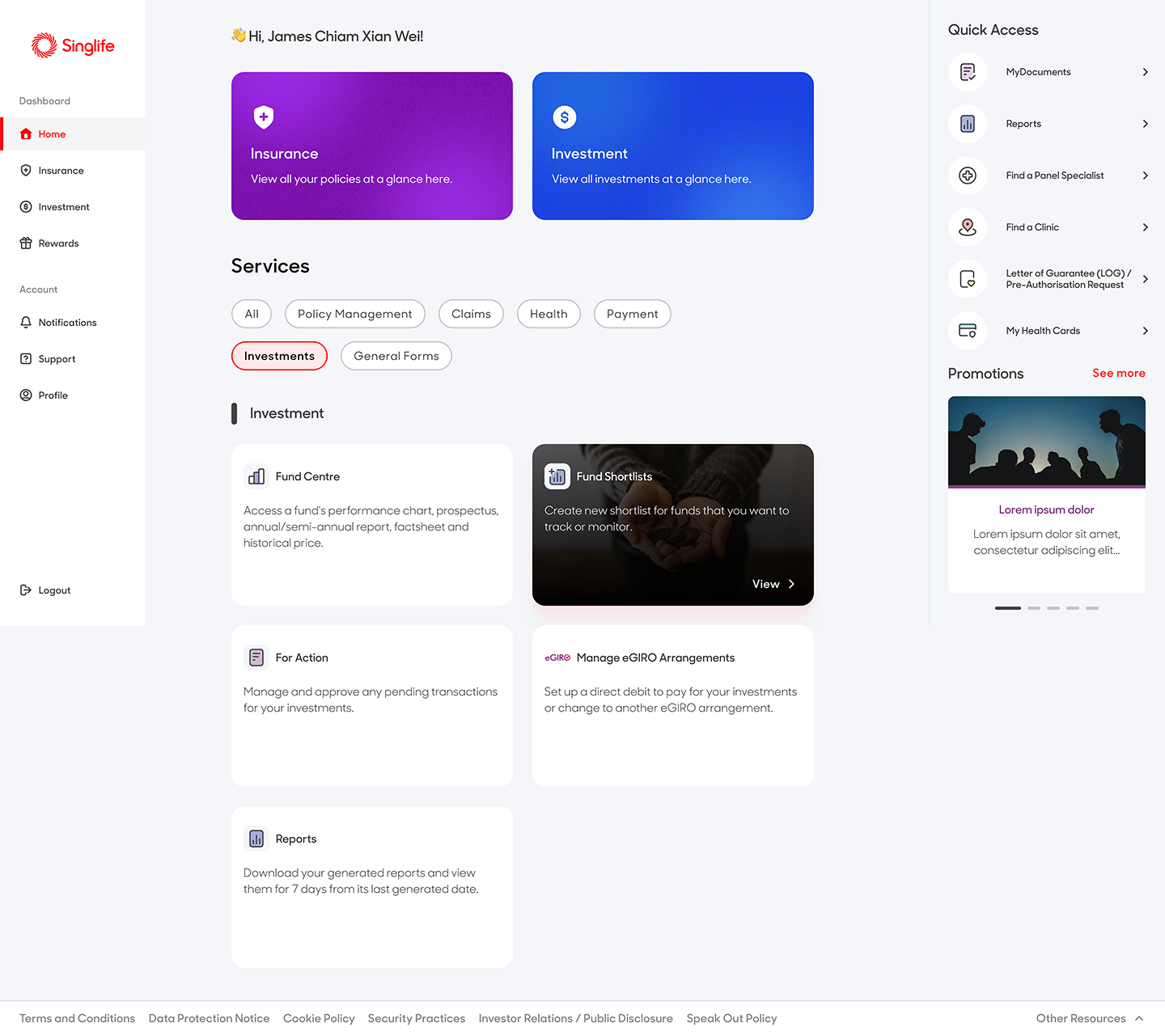Click the Singlife logo
Image resolution: width=1165 pixels, height=1036 pixels.
point(73,46)
